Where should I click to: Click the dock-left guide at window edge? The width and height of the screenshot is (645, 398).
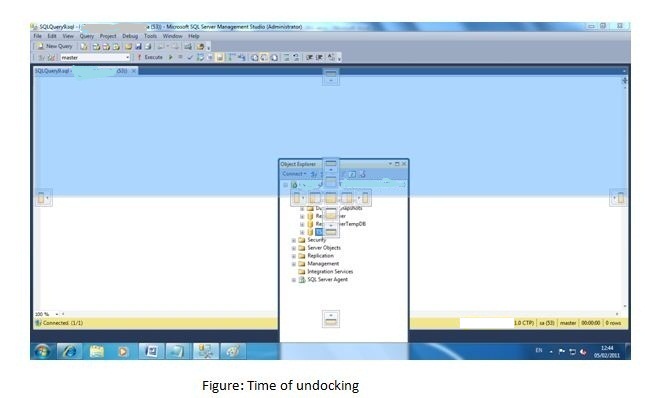(x=43, y=198)
